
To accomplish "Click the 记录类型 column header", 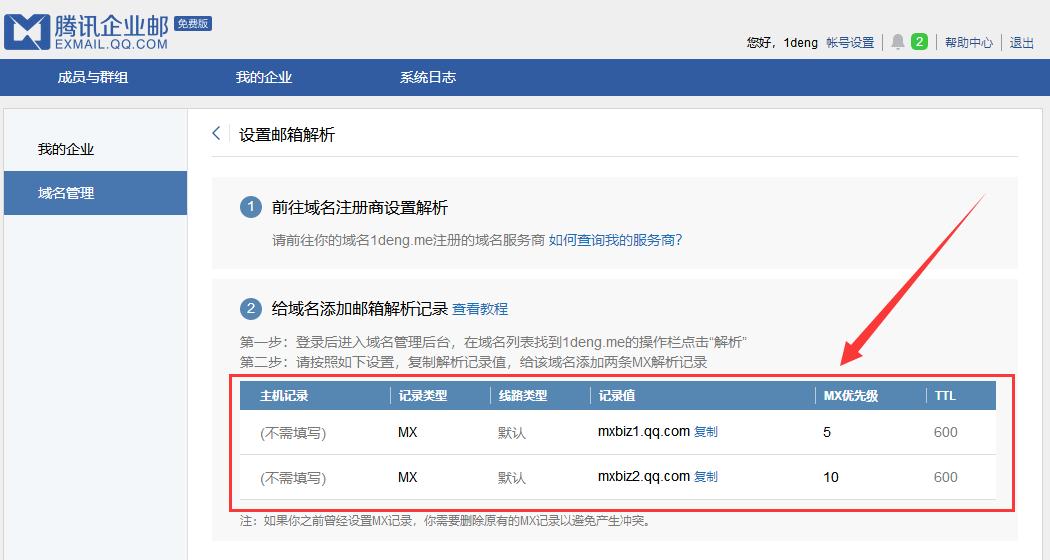I will [423, 396].
